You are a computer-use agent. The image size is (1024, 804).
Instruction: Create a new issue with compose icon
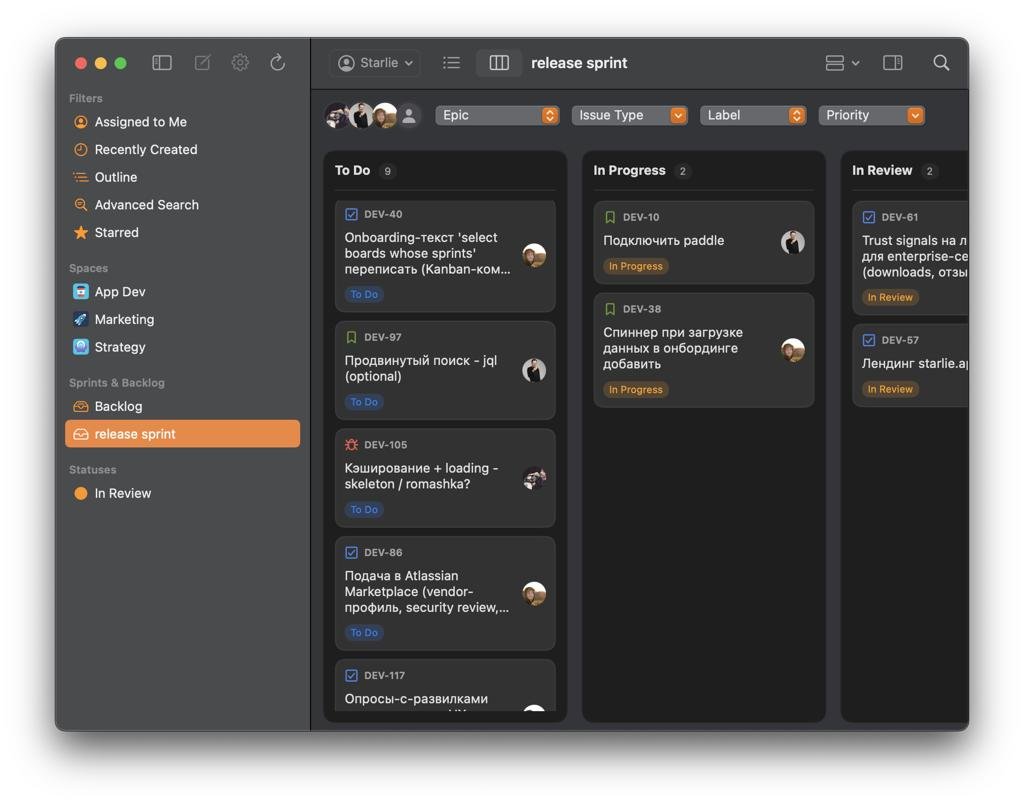point(202,63)
